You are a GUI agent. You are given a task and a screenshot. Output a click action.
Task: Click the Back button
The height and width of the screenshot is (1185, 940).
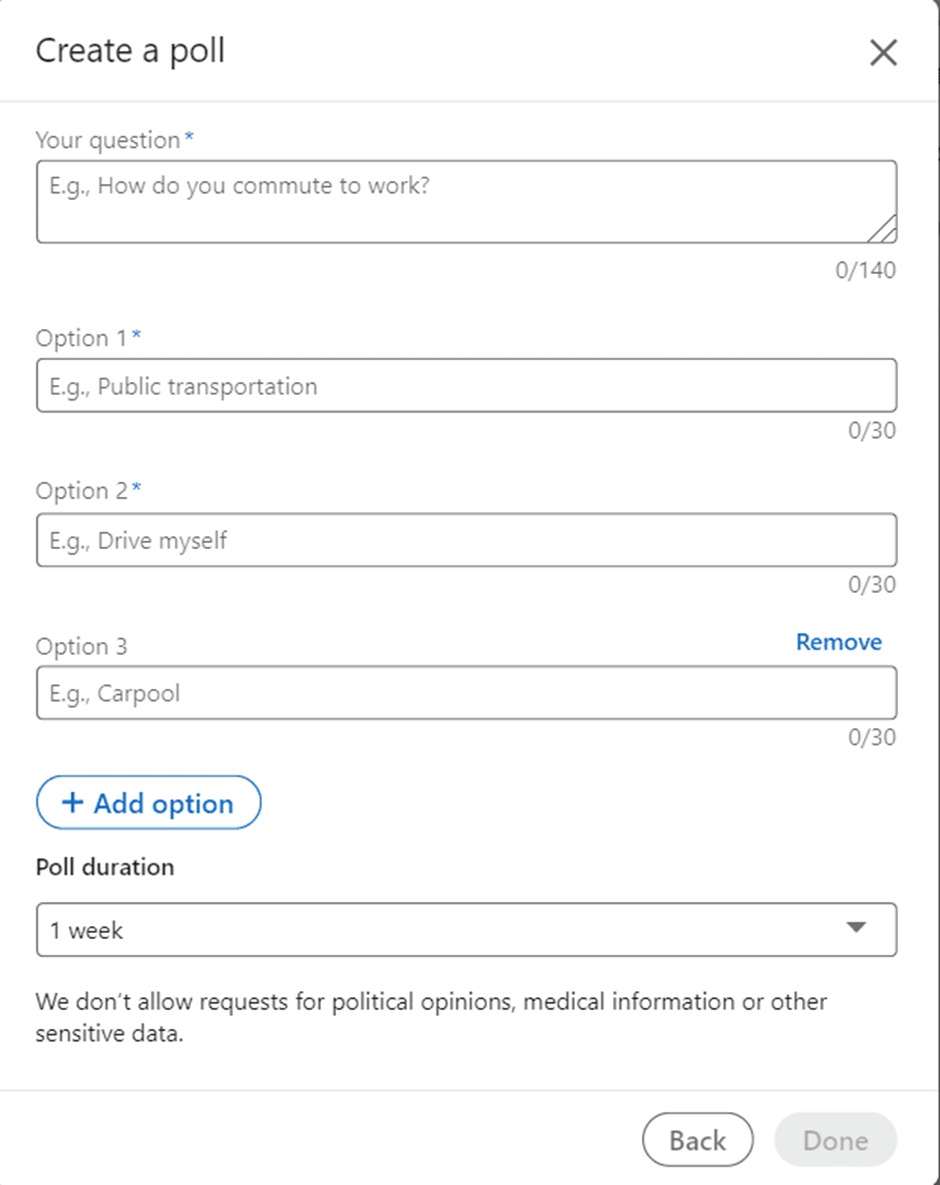coord(697,1140)
